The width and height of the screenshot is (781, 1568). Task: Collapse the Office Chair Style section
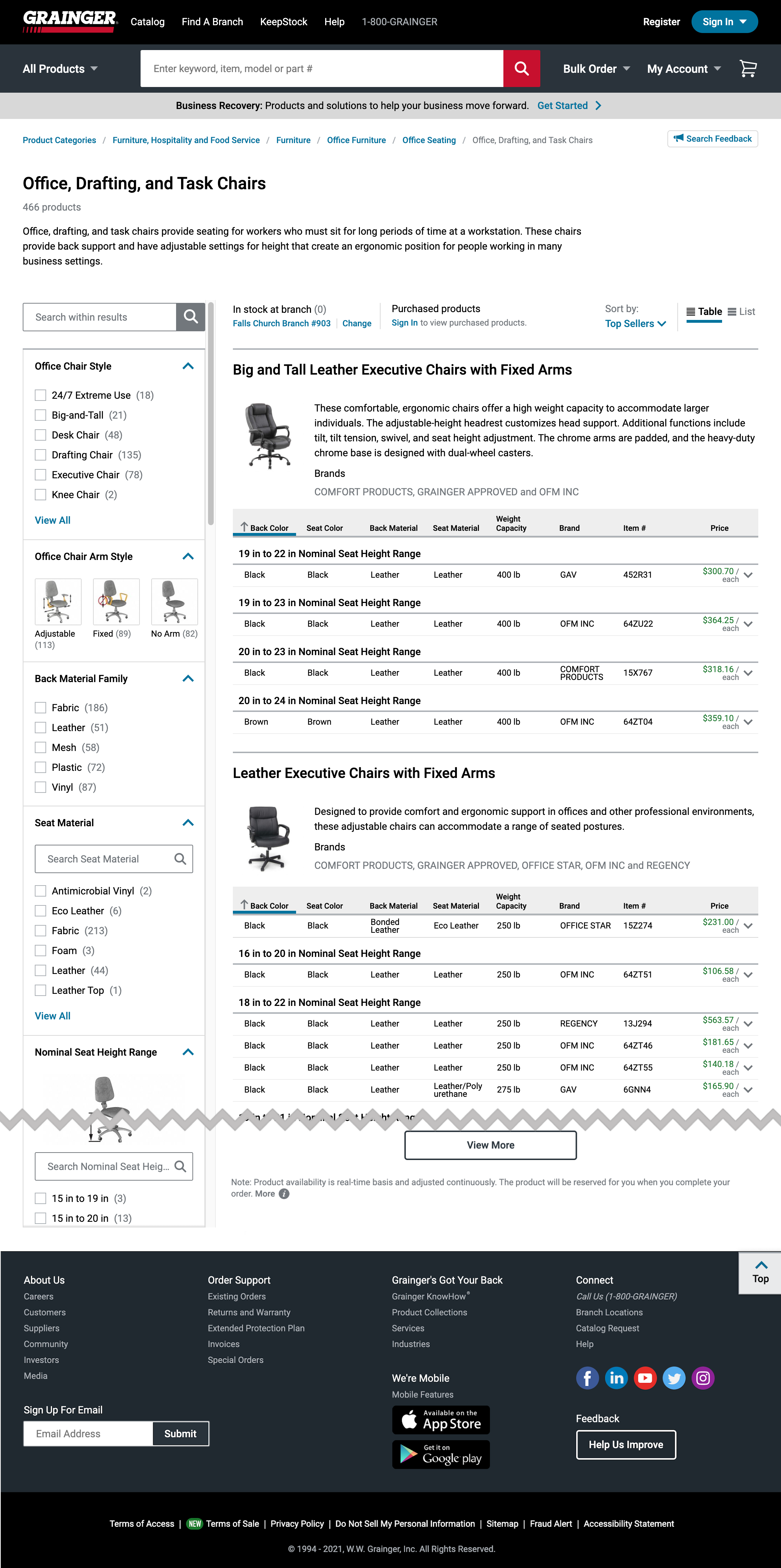tap(188, 366)
